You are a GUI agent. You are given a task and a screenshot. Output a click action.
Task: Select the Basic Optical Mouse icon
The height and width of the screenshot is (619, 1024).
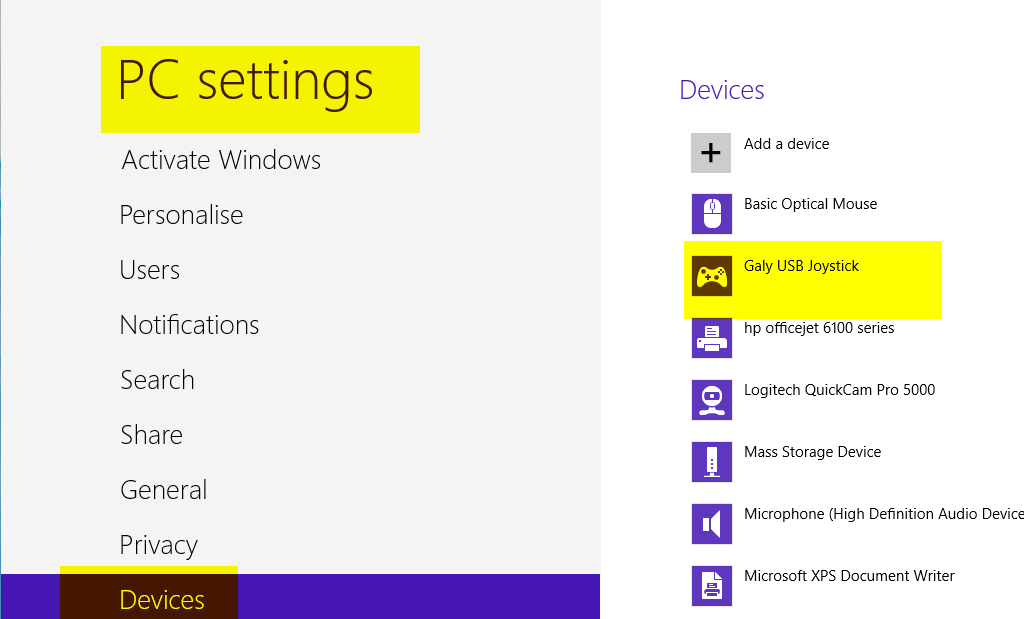(x=712, y=214)
